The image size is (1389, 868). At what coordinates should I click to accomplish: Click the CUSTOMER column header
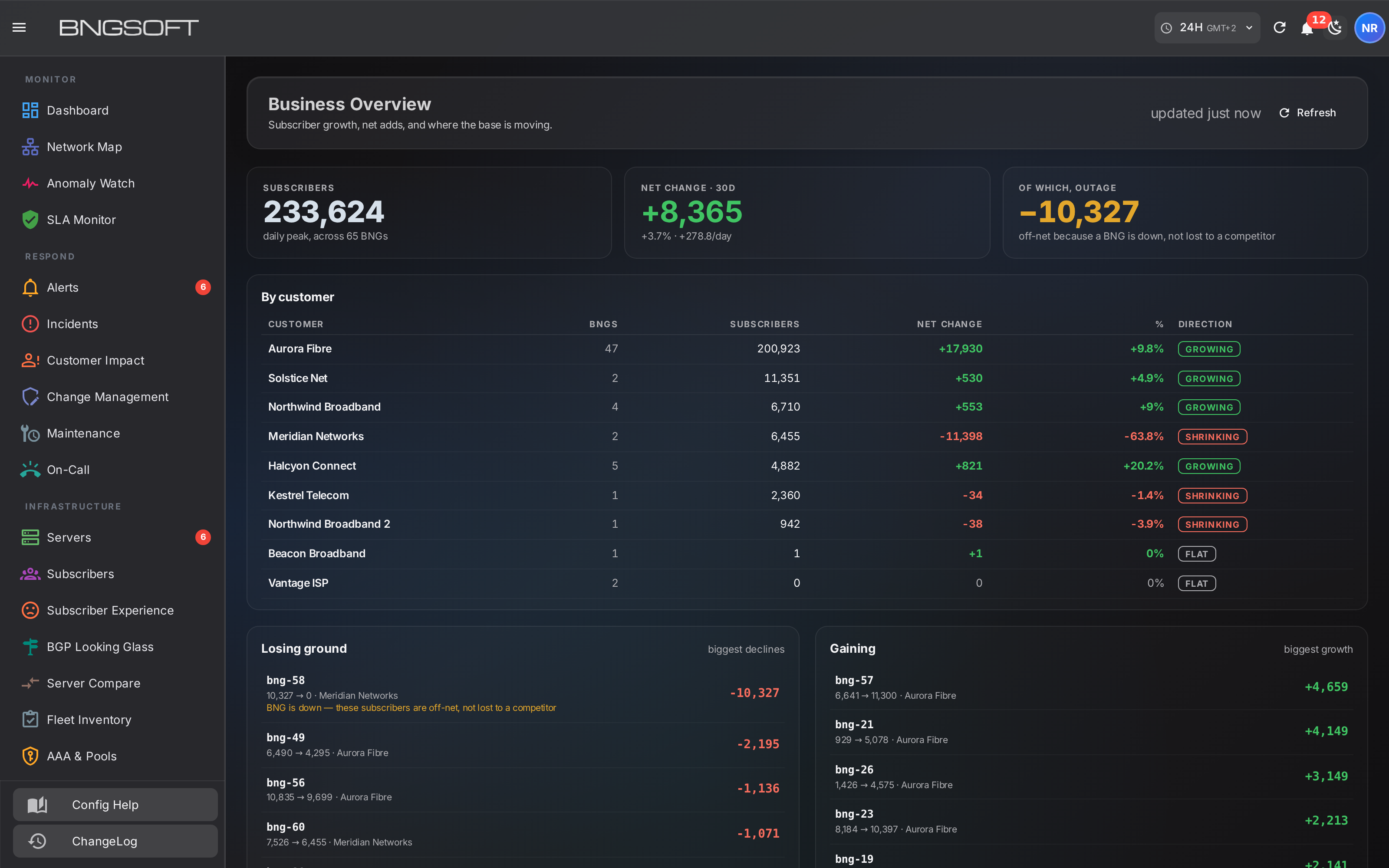click(x=296, y=324)
